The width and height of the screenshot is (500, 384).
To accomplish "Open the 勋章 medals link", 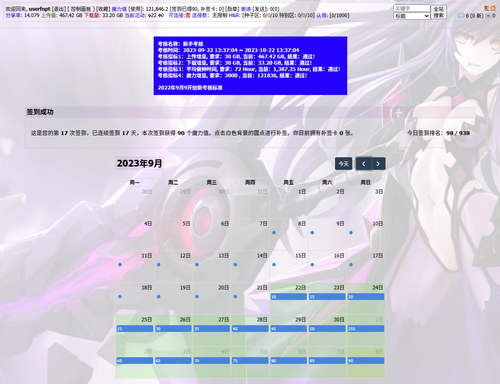I will point(232,9).
